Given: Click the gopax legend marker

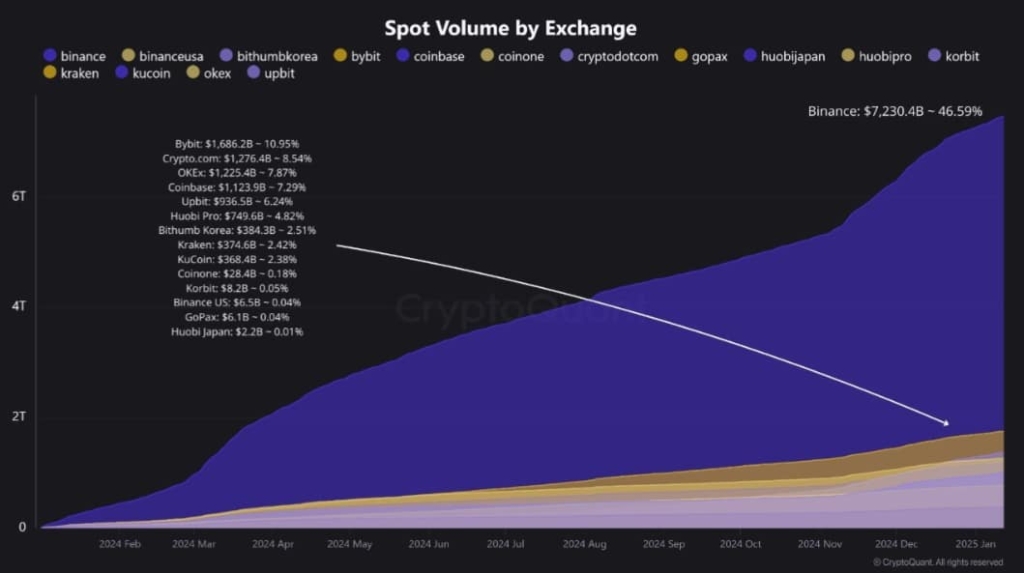Looking at the screenshot, I should point(681,56).
